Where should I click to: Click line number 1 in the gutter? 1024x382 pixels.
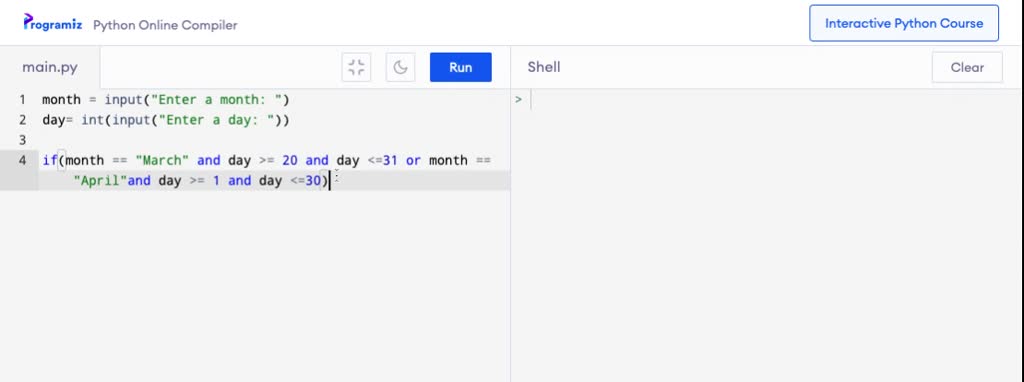tap(22, 100)
